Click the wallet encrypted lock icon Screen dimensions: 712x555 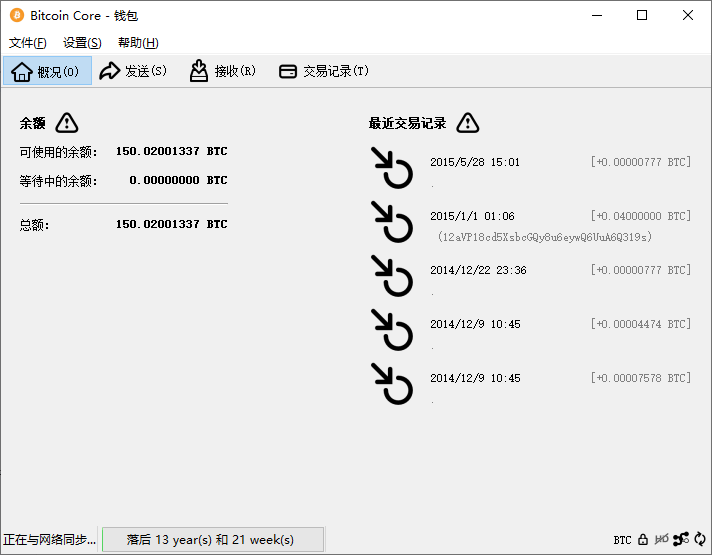[643, 540]
